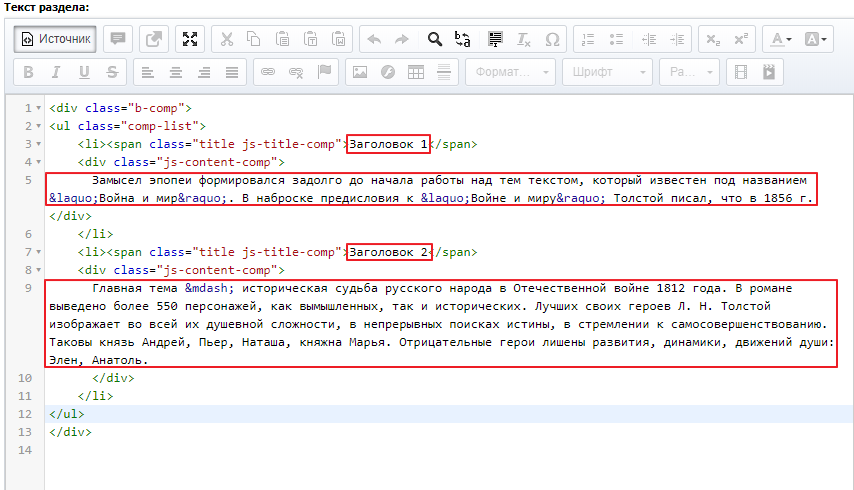Viewport: 854px width, 490px height.
Task: Click the Cut scissors icon
Action: [226, 39]
